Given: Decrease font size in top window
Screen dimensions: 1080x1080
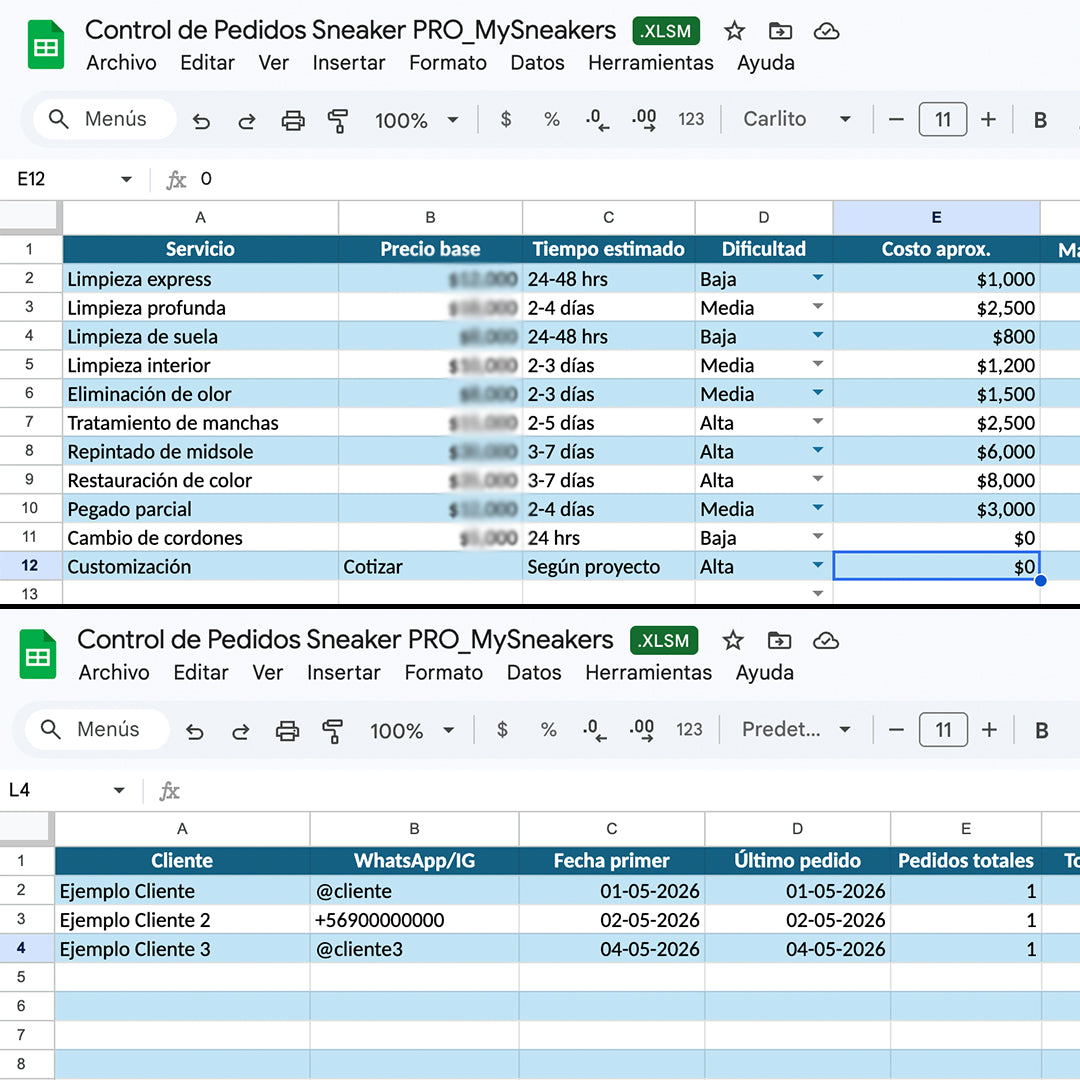Looking at the screenshot, I should click(x=895, y=120).
